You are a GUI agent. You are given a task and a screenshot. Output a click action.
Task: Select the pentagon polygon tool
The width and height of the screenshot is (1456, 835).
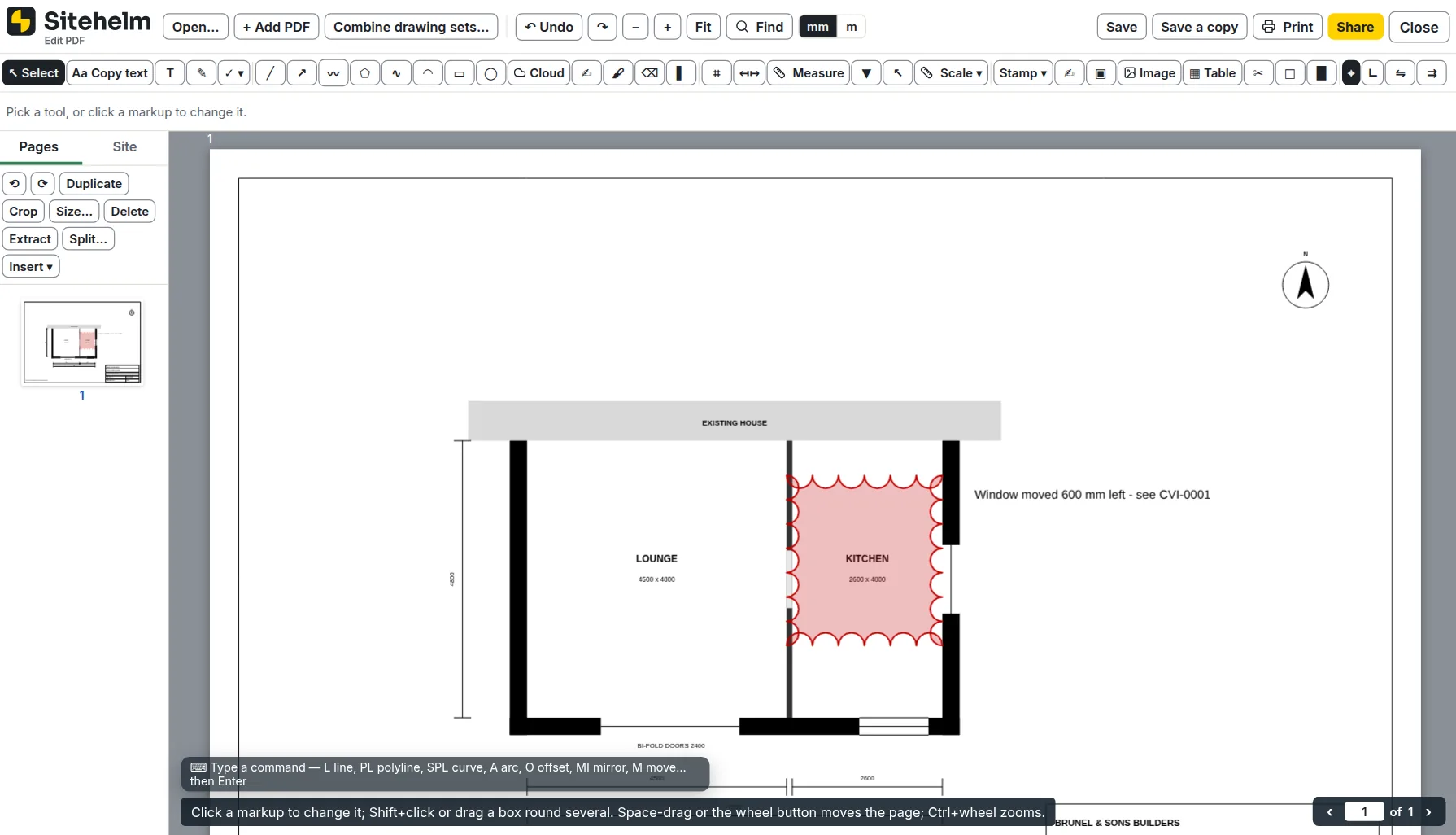364,73
